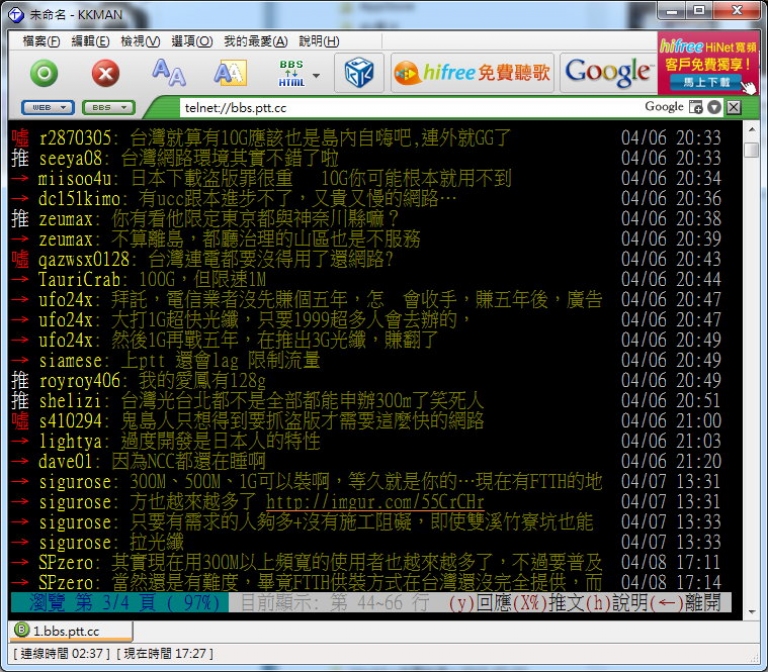Click the royroy406 comment line
This screenshot has width=768, height=672.
(366, 381)
